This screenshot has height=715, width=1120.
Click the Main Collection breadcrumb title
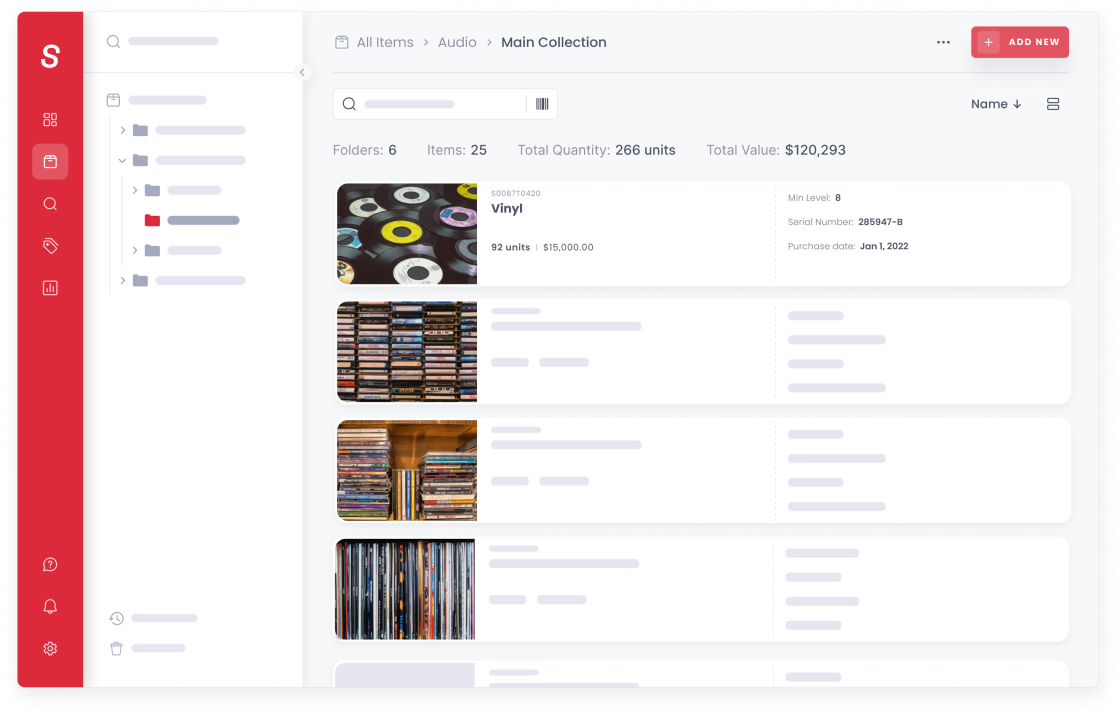tap(554, 42)
